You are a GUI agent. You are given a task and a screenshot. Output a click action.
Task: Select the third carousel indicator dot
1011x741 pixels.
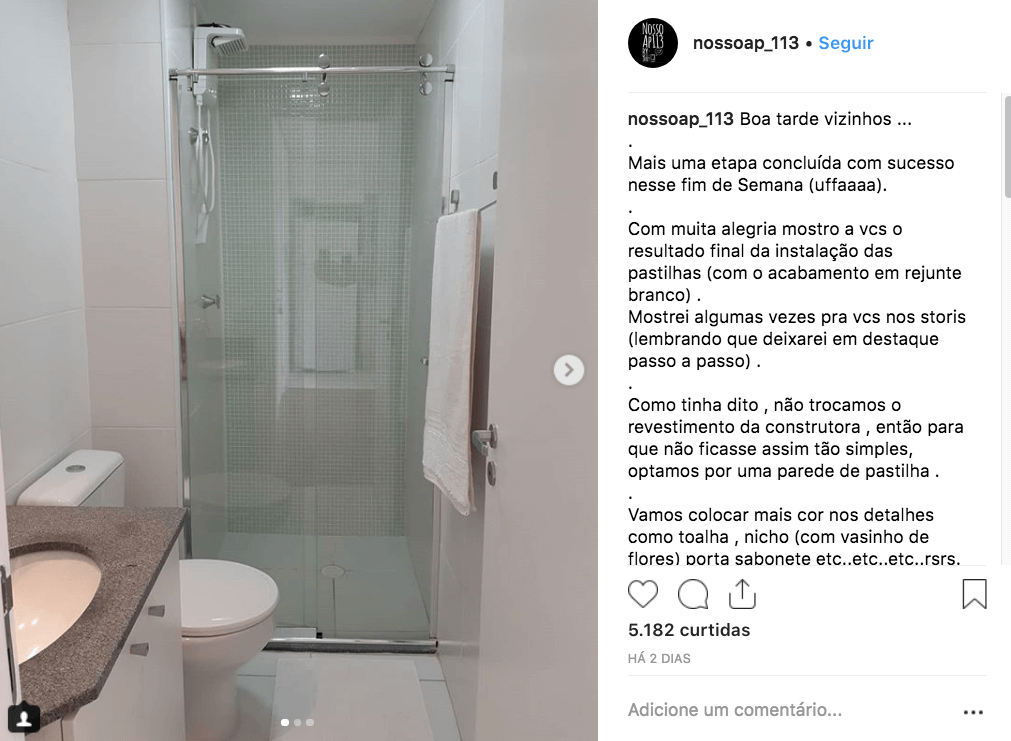(309, 722)
